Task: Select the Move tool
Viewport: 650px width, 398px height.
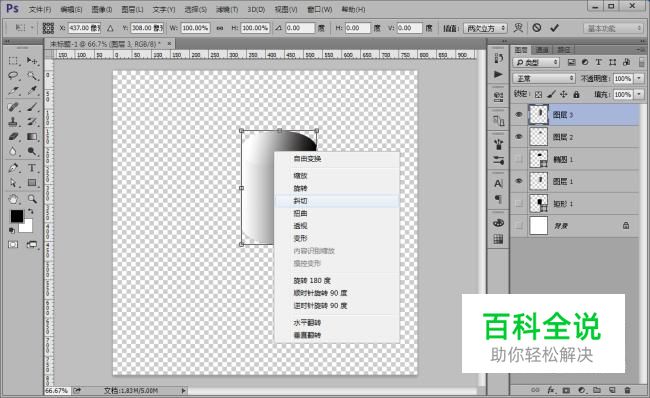Action: click(32, 61)
